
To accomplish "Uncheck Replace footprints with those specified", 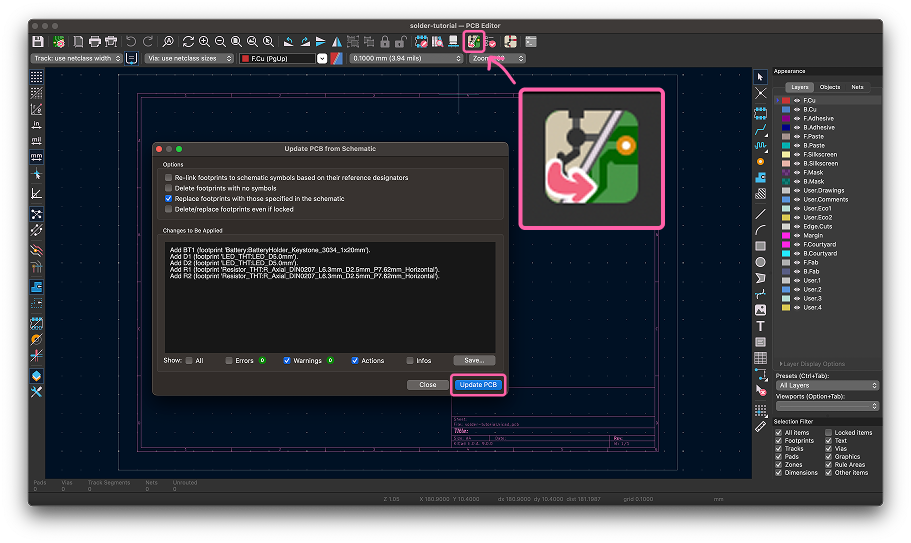I will [x=169, y=199].
